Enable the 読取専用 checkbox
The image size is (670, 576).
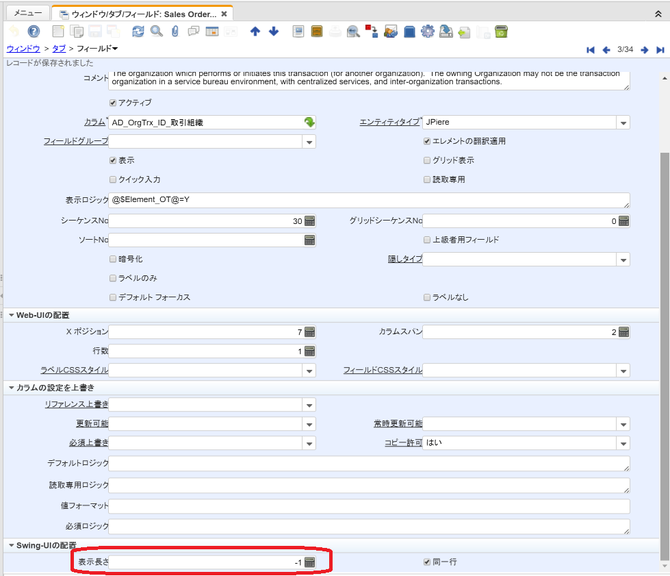coord(427,179)
